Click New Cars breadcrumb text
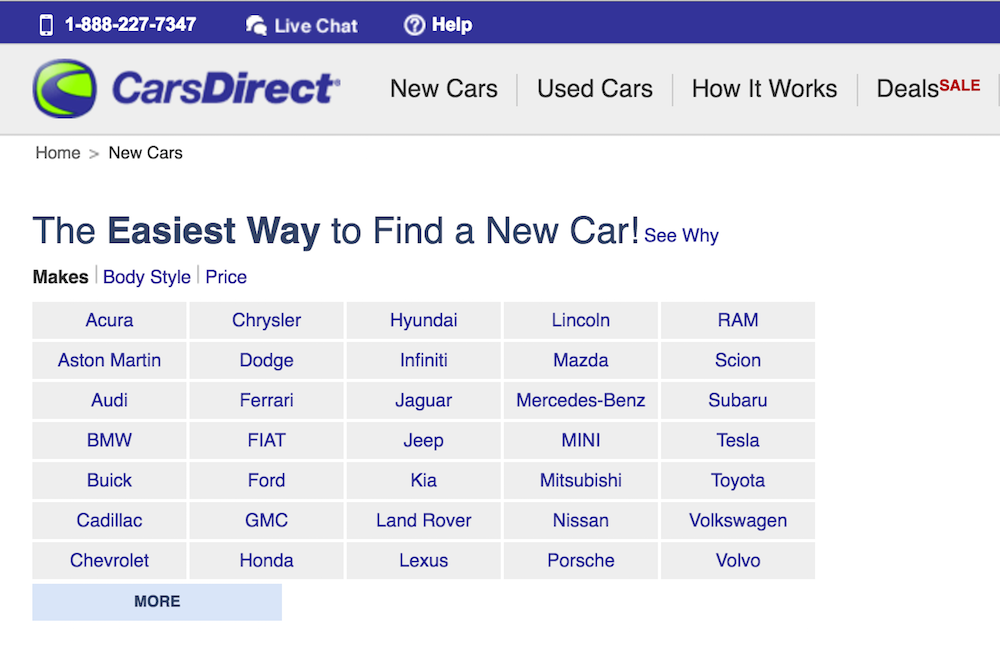1000x667 pixels. tap(145, 153)
